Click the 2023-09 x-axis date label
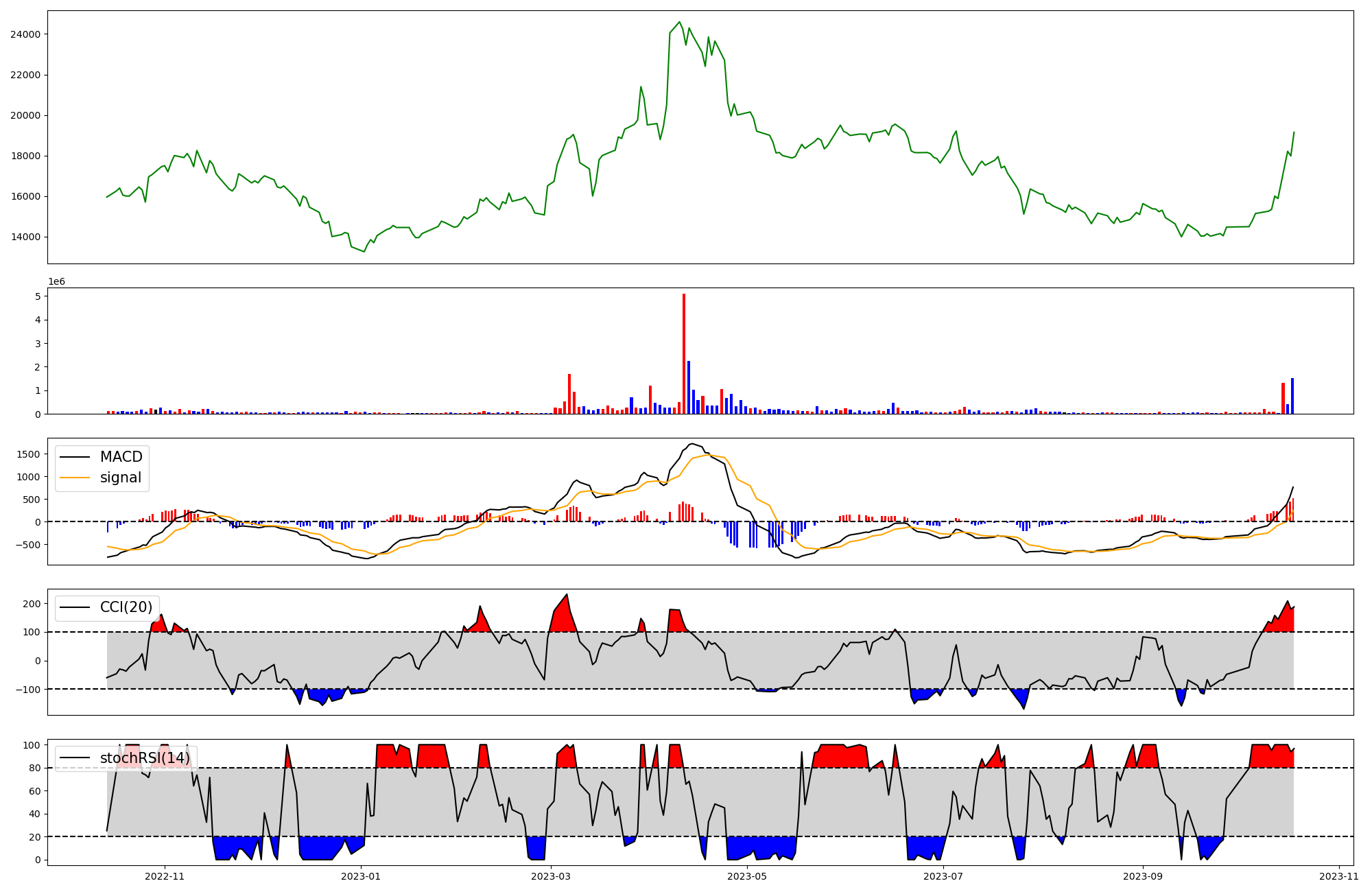This screenshot has height=892, width=1372. pyautogui.click(x=1142, y=876)
